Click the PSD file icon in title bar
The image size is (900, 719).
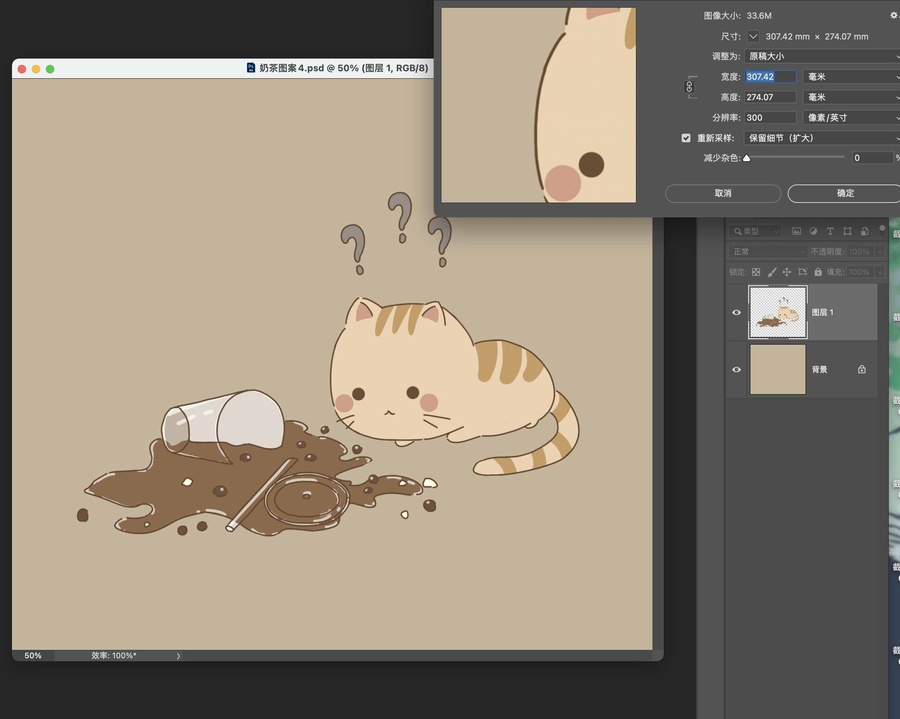(x=251, y=68)
